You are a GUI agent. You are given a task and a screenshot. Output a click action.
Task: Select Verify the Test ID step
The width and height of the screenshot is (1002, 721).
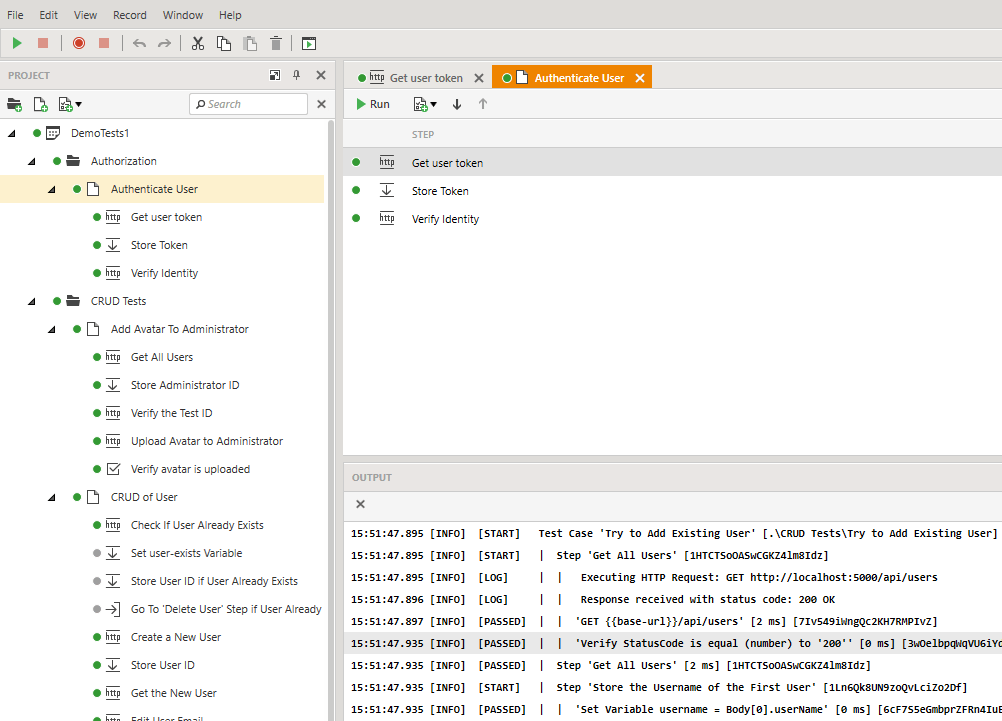pyautogui.click(x=171, y=414)
